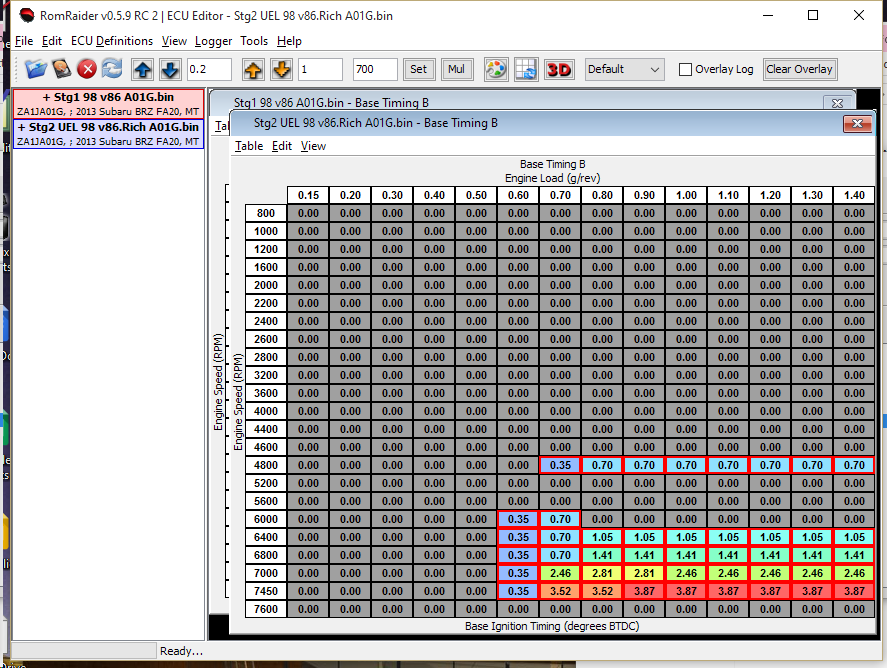
Task: Click the Open ROM folder icon
Action: [x=36, y=69]
